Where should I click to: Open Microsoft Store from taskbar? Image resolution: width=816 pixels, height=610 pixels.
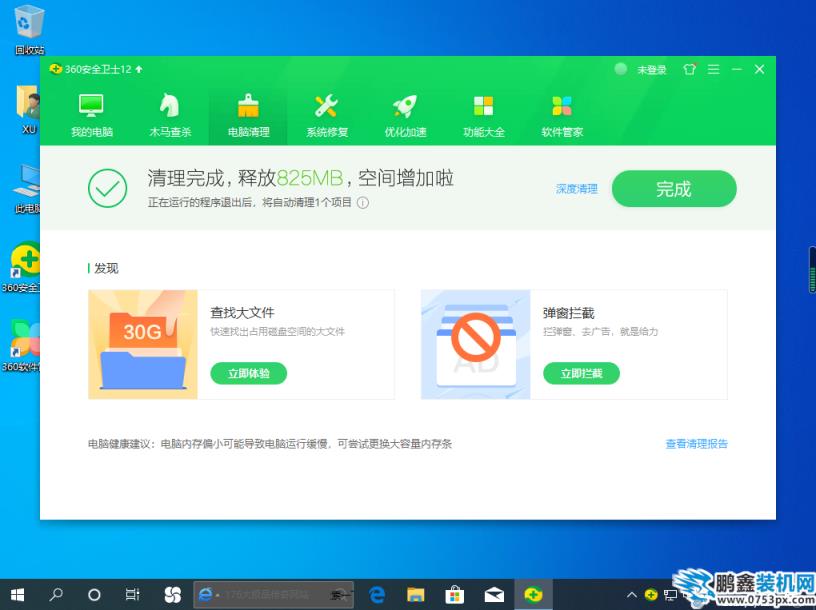455,594
